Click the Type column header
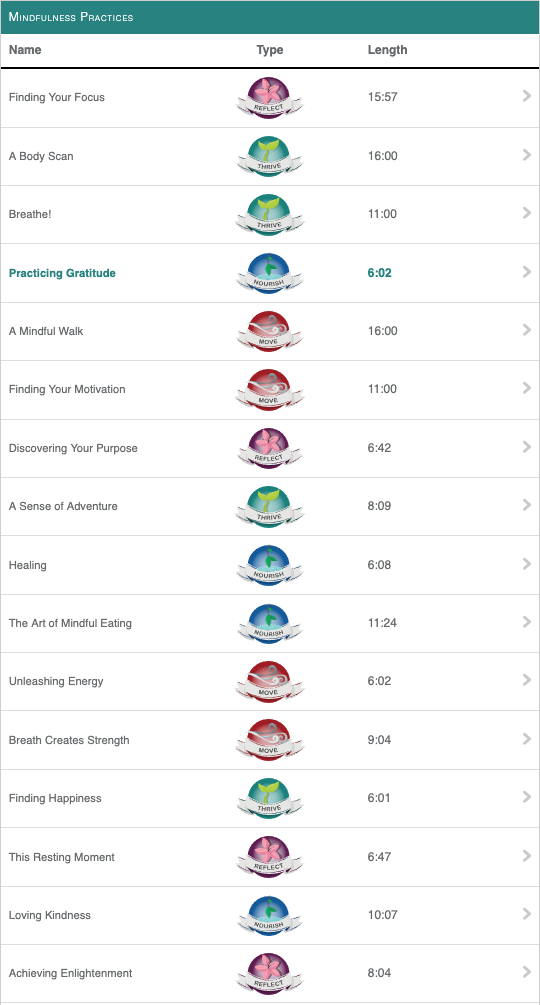 click(x=270, y=50)
